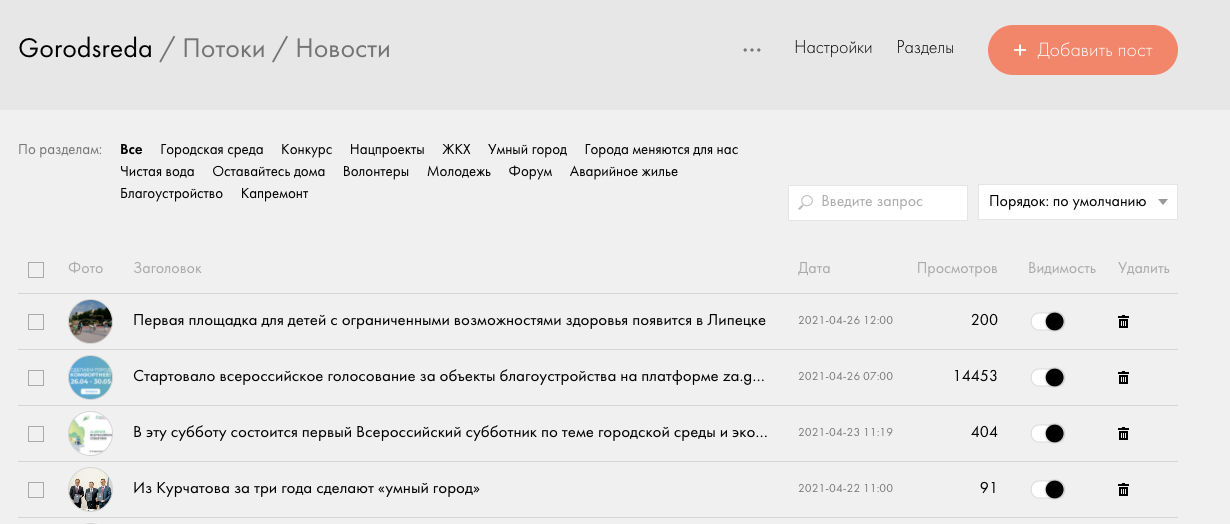Click date 2021-04-23 11:19

pos(845,433)
